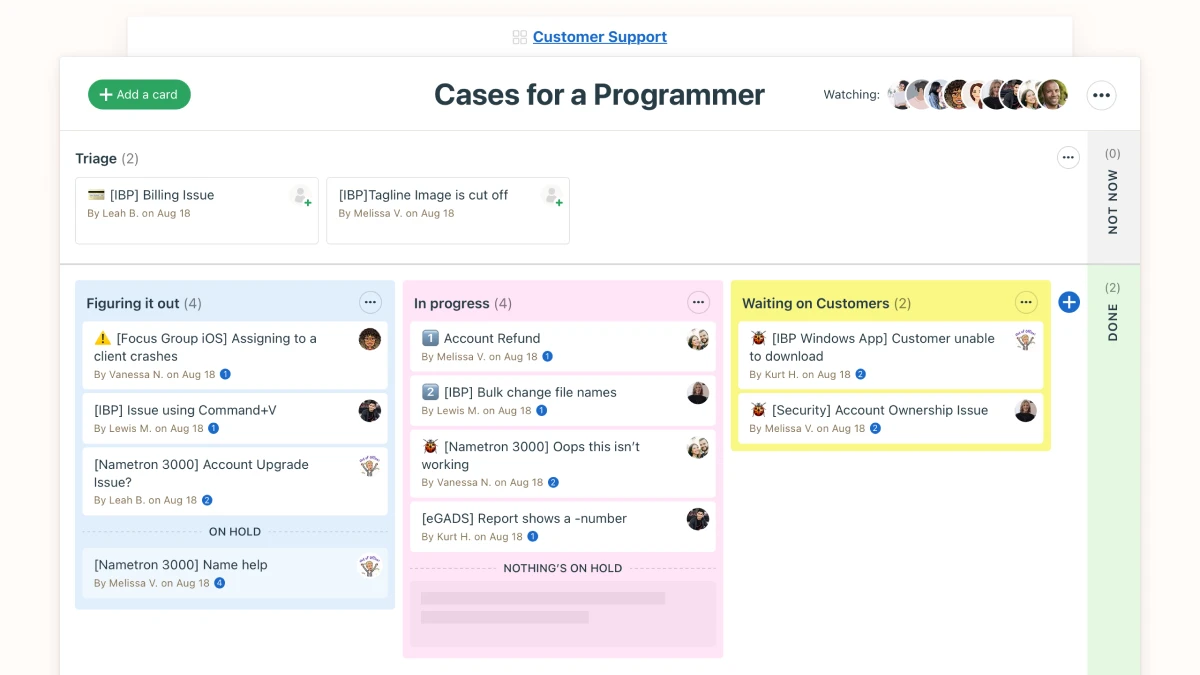Viewport: 1200px width, 675px height.
Task: Click assign person icon on Tagline Image card
Action: [552, 196]
